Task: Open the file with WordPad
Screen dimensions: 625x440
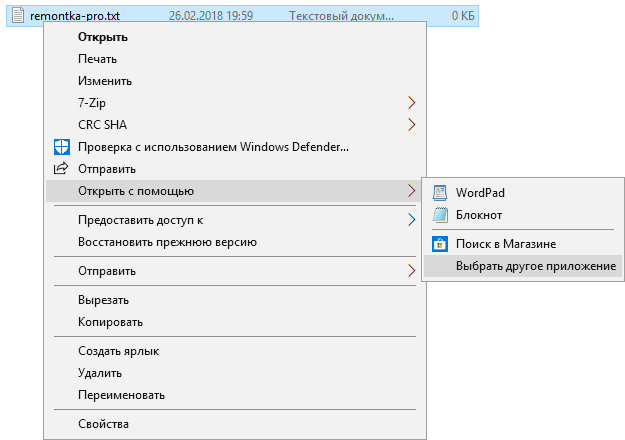Action: click(523, 192)
